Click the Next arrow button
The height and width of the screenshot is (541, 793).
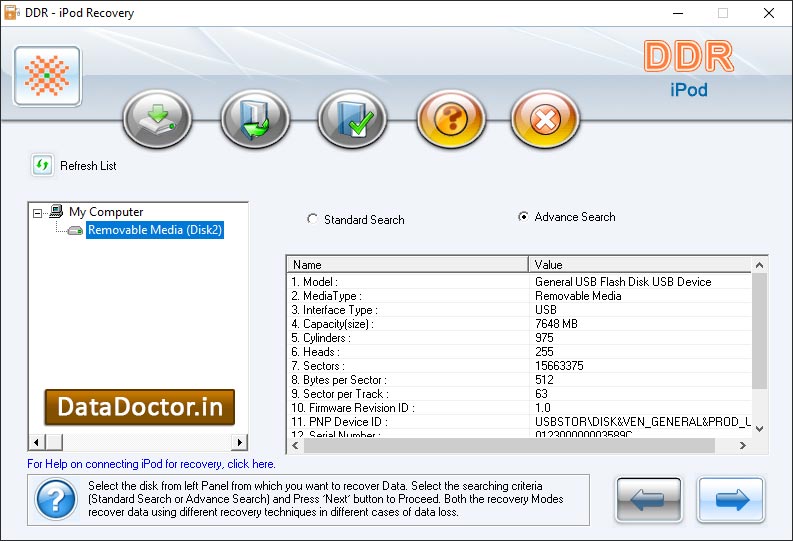pyautogui.click(x=731, y=500)
